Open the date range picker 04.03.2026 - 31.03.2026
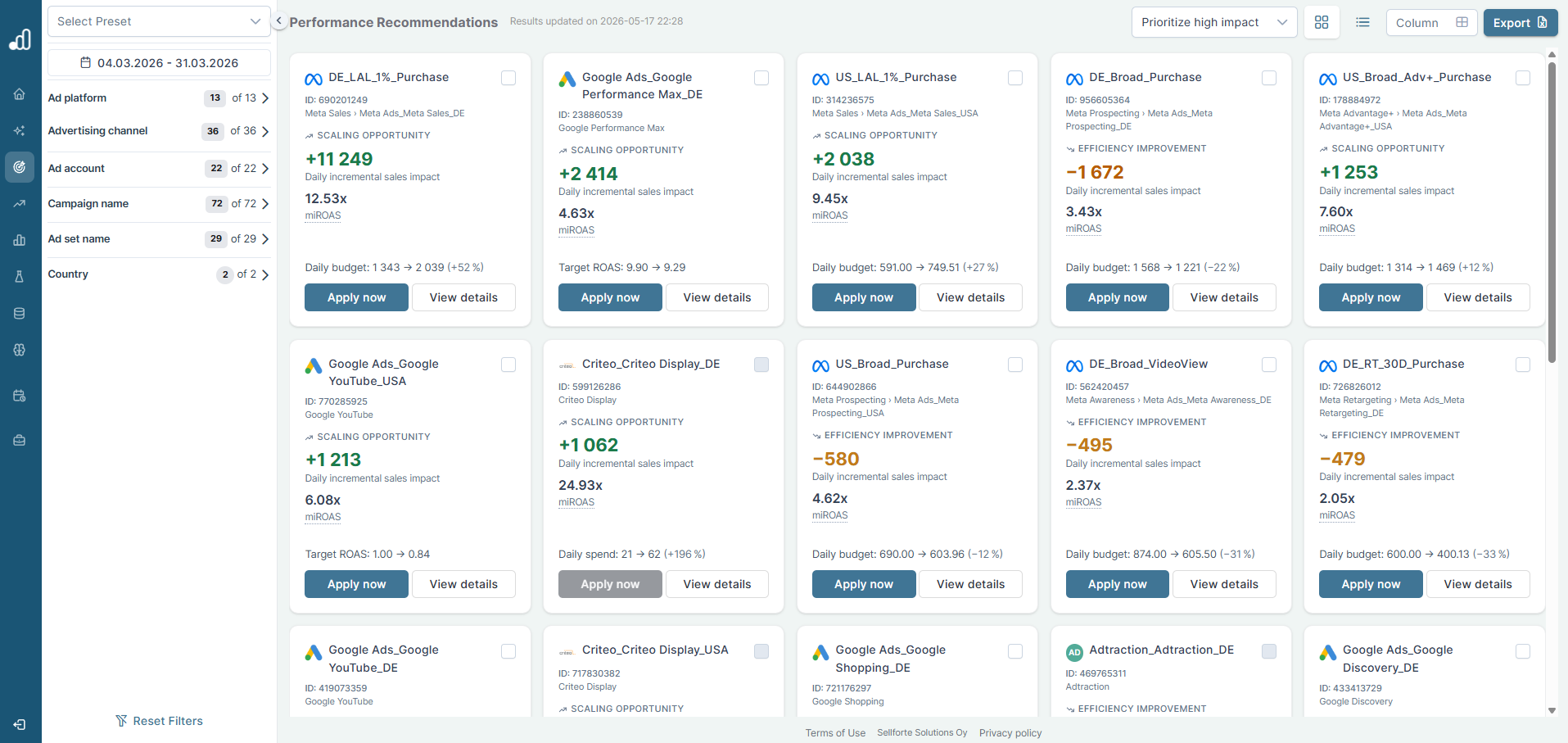 pyautogui.click(x=159, y=63)
